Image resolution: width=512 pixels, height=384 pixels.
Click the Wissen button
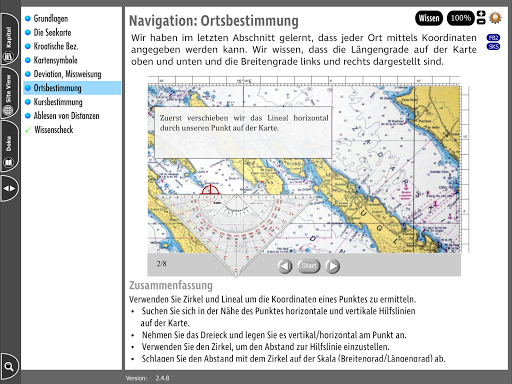[x=429, y=18]
